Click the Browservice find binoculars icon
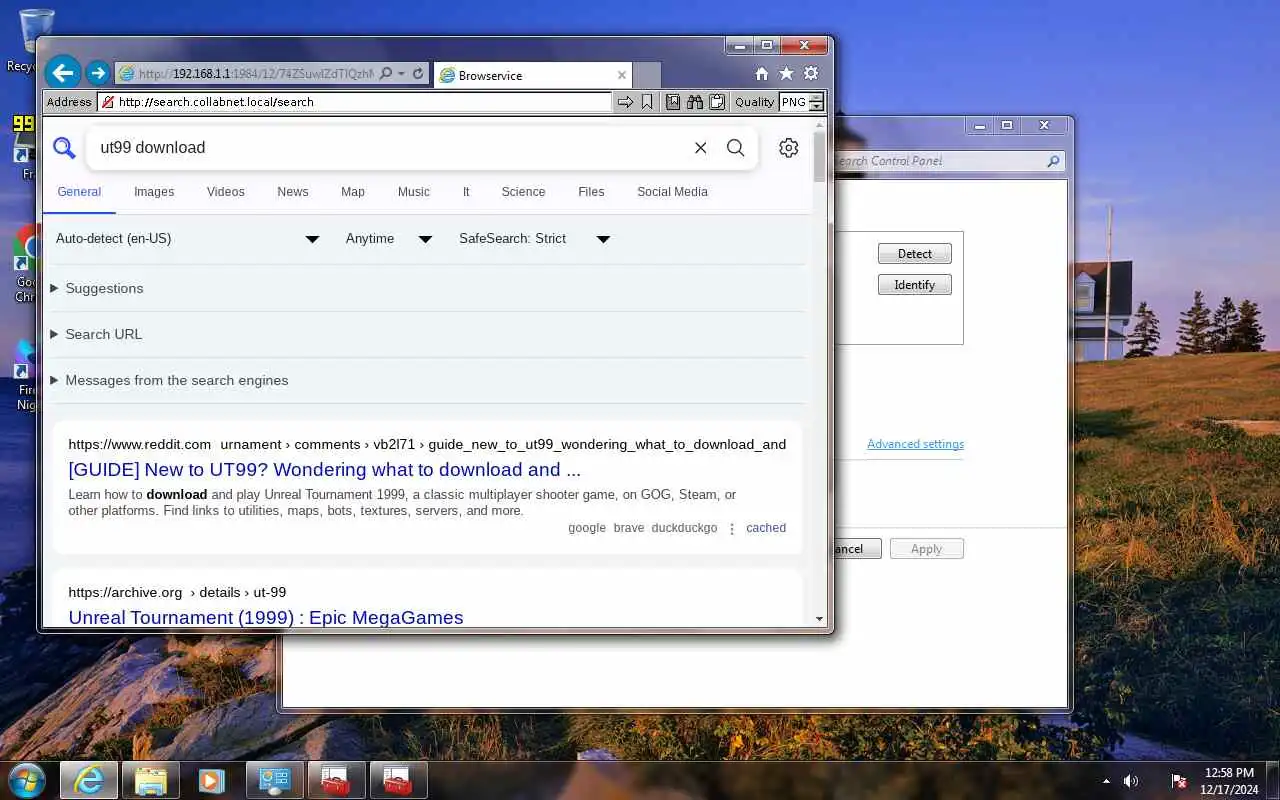 [x=695, y=102]
